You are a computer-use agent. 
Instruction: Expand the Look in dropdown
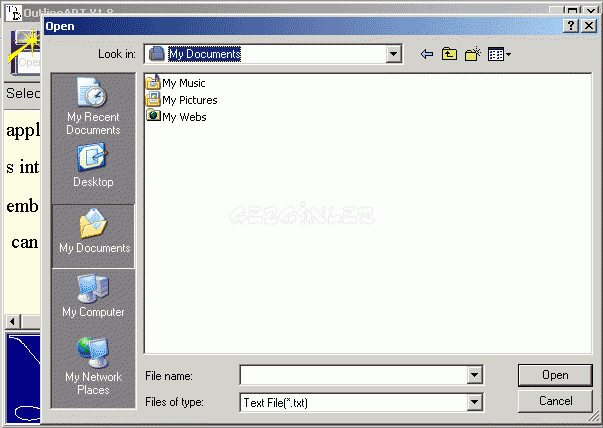(393, 54)
